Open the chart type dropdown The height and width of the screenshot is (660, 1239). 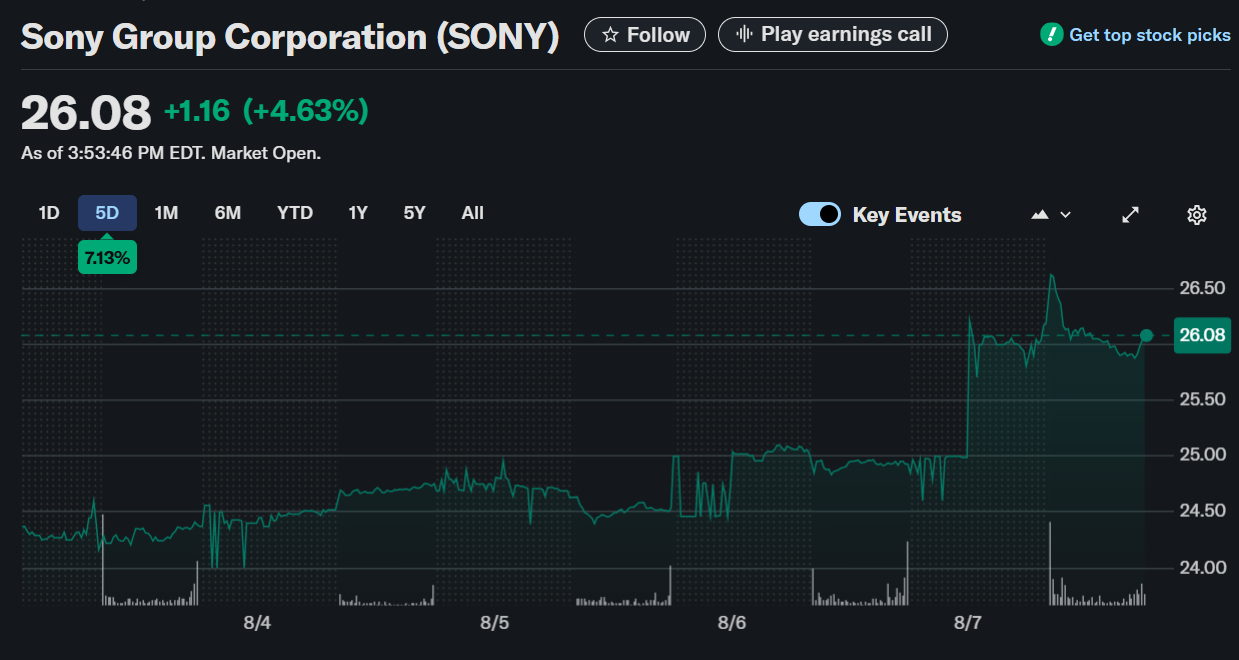click(1051, 214)
